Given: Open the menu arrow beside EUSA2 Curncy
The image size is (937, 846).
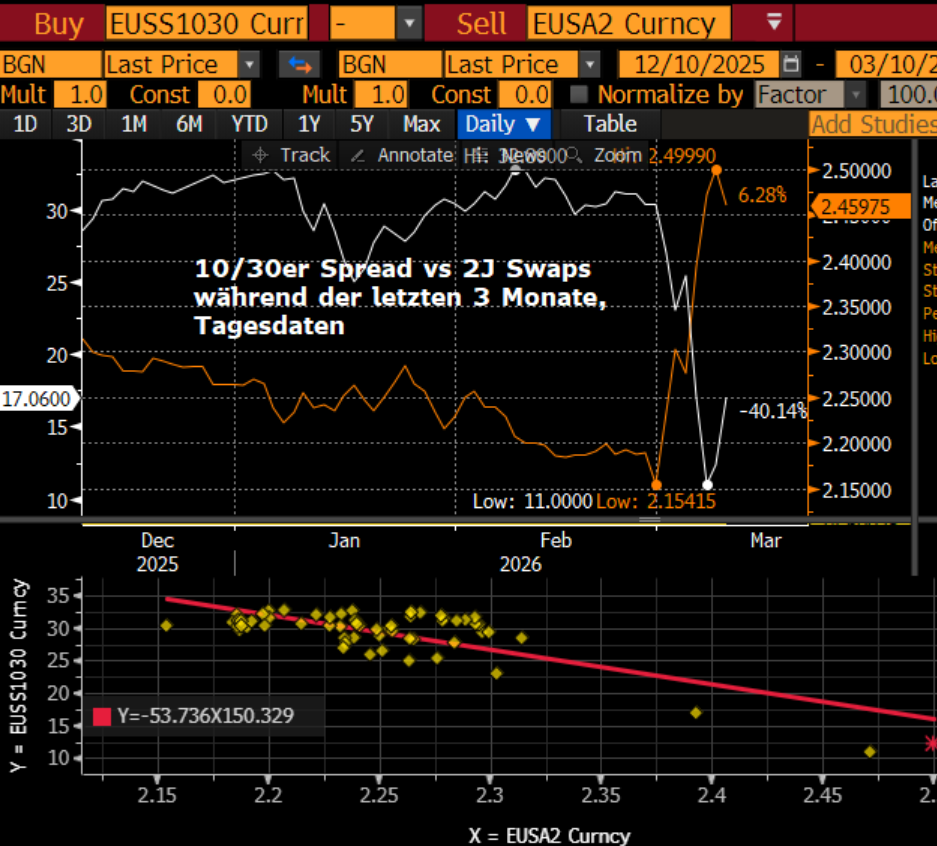Looking at the screenshot, I should coord(774,22).
